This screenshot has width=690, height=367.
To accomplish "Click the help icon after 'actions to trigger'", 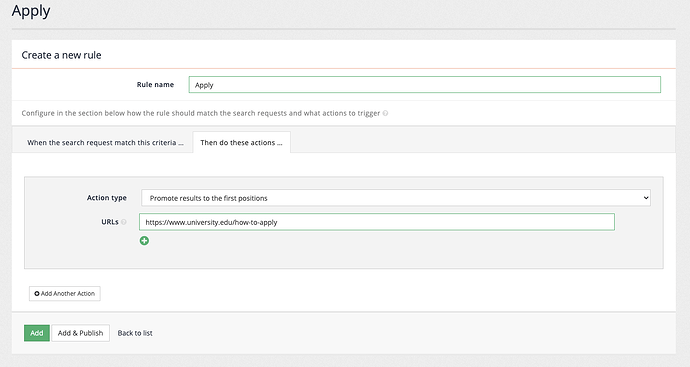I will click(385, 113).
